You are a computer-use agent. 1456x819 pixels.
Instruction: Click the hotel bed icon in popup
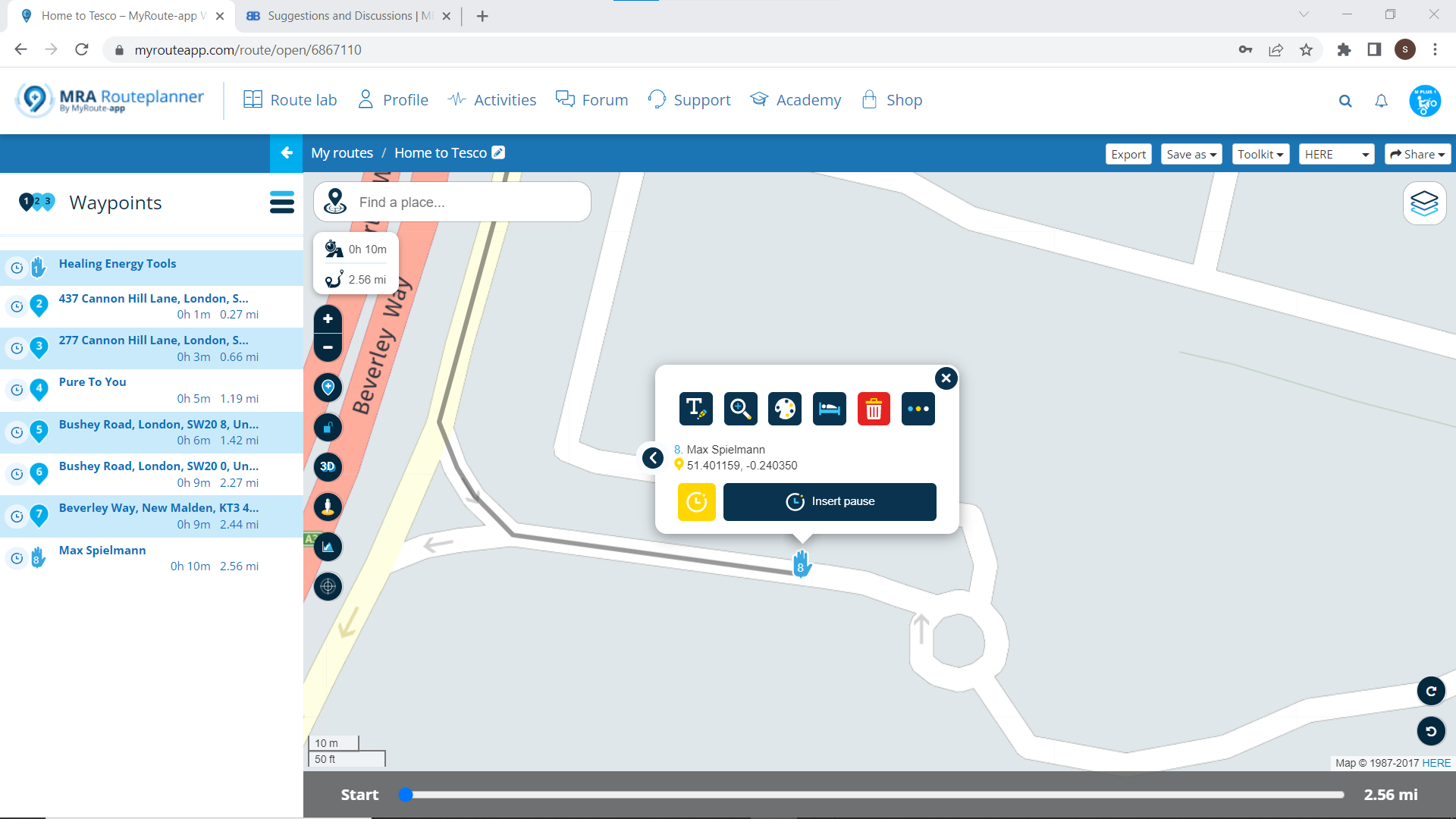[x=830, y=409]
